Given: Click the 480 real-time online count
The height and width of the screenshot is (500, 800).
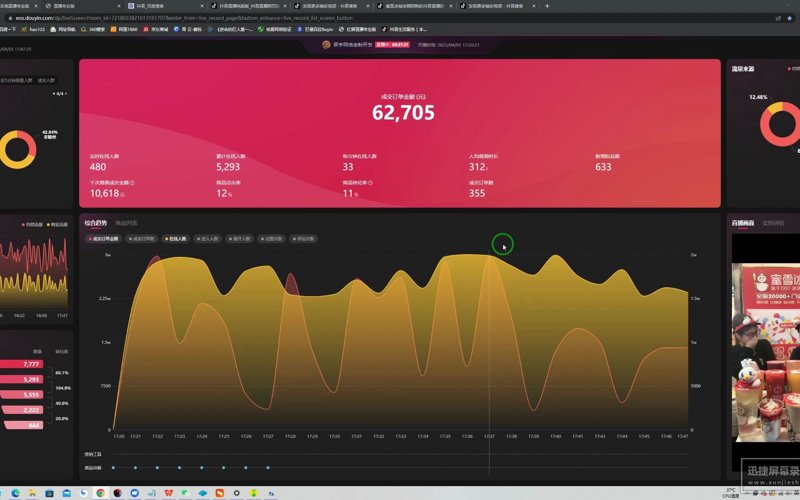Looking at the screenshot, I should point(98,167).
